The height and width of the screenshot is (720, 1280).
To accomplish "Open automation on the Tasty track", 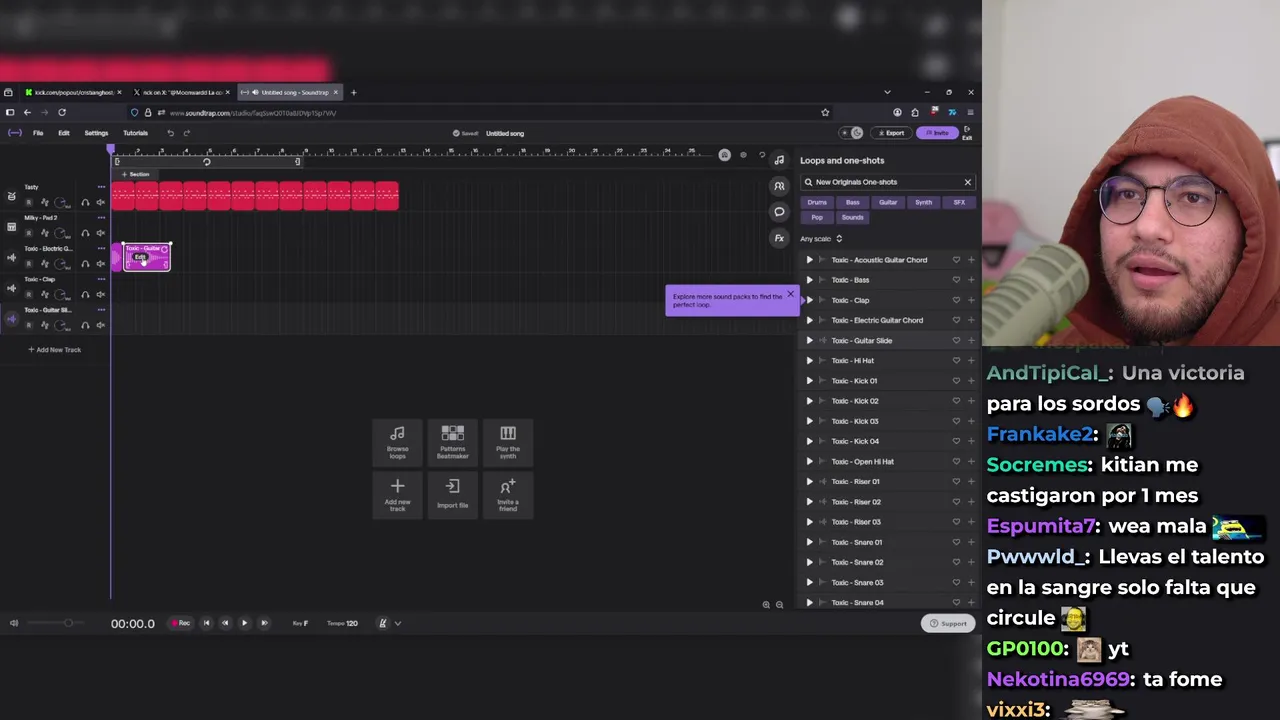I will point(45,202).
